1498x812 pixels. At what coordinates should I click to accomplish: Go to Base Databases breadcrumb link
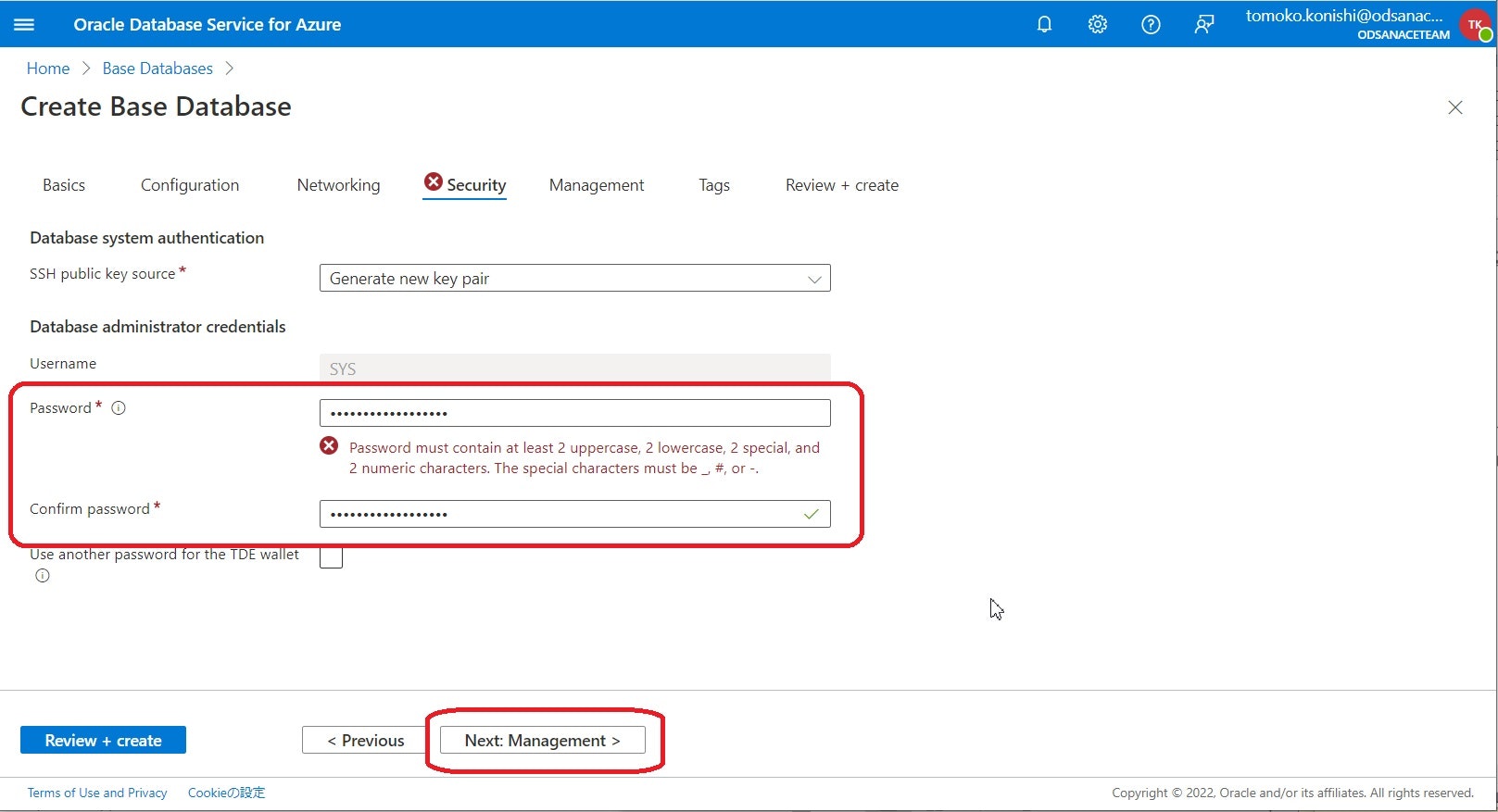coord(157,69)
